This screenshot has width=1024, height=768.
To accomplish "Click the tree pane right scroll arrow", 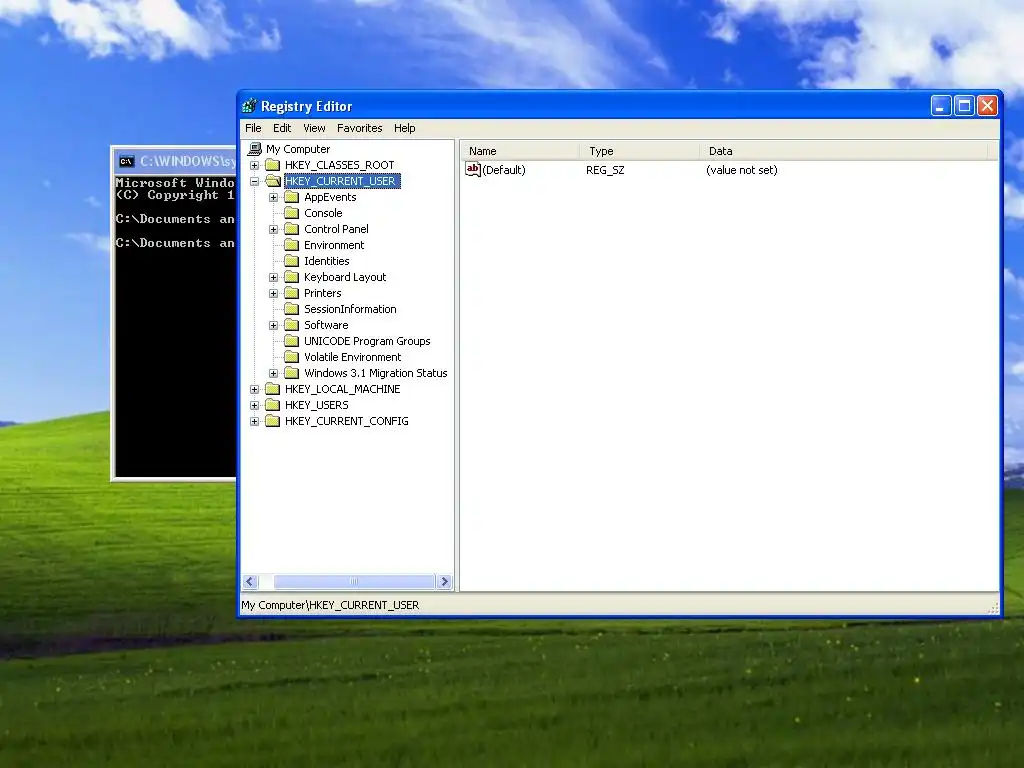I will [x=445, y=581].
